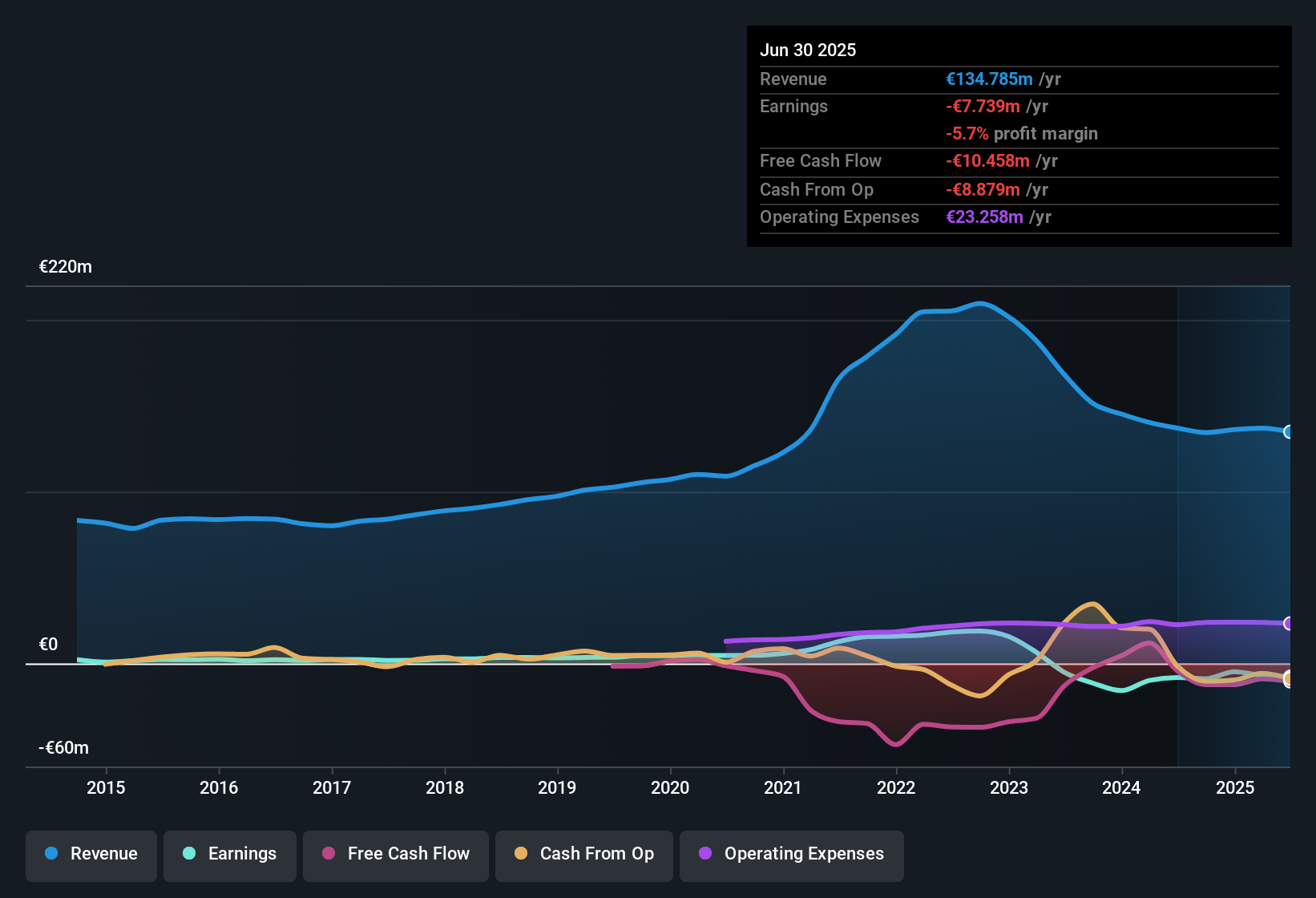The height and width of the screenshot is (898, 1316).
Task: Select the 2024 x-axis label
Action: tap(1121, 787)
